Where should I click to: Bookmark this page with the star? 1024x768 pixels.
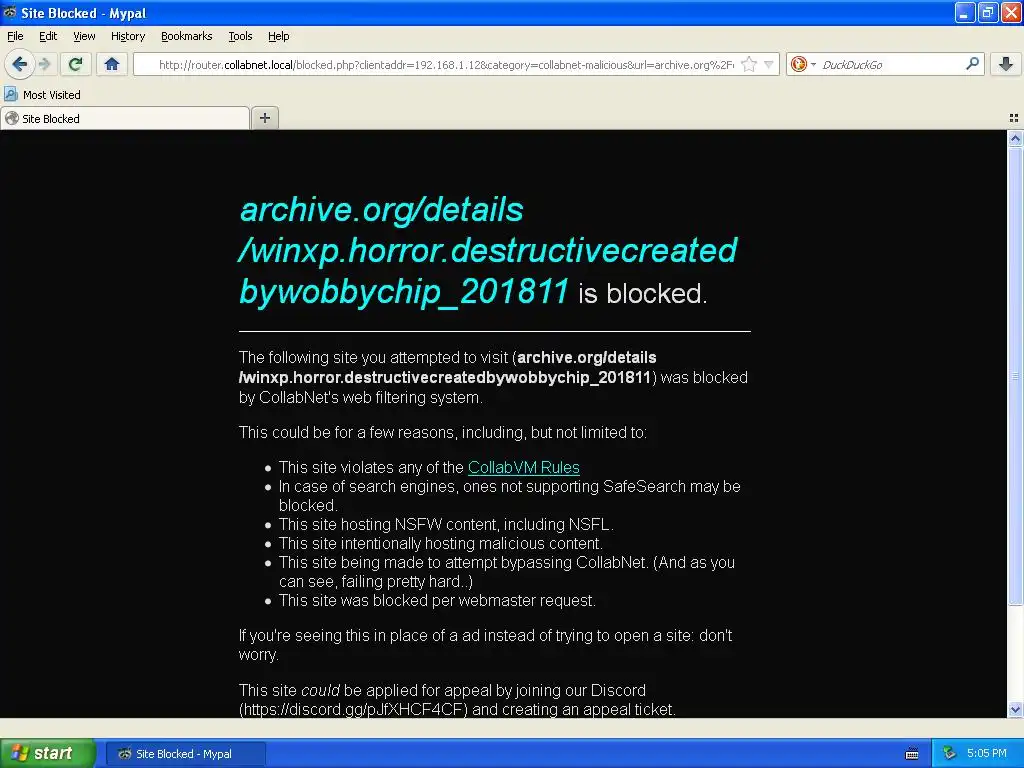click(749, 64)
